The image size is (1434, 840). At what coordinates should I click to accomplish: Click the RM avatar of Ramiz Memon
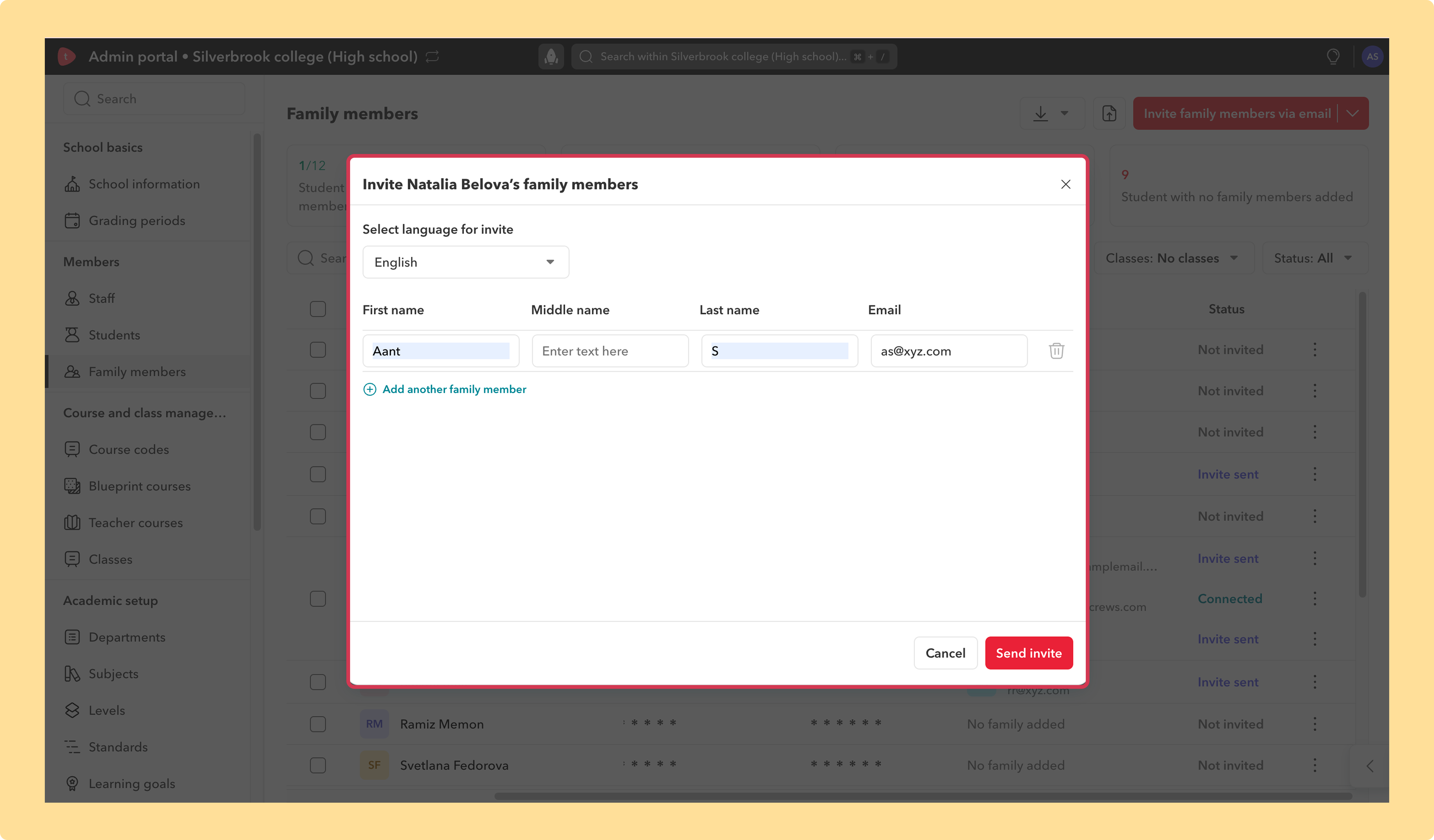pyautogui.click(x=374, y=724)
